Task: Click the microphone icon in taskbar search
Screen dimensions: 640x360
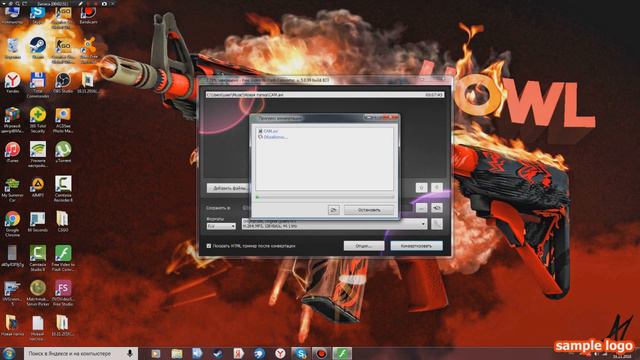Action: pyautogui.click(x=130, y=353)
